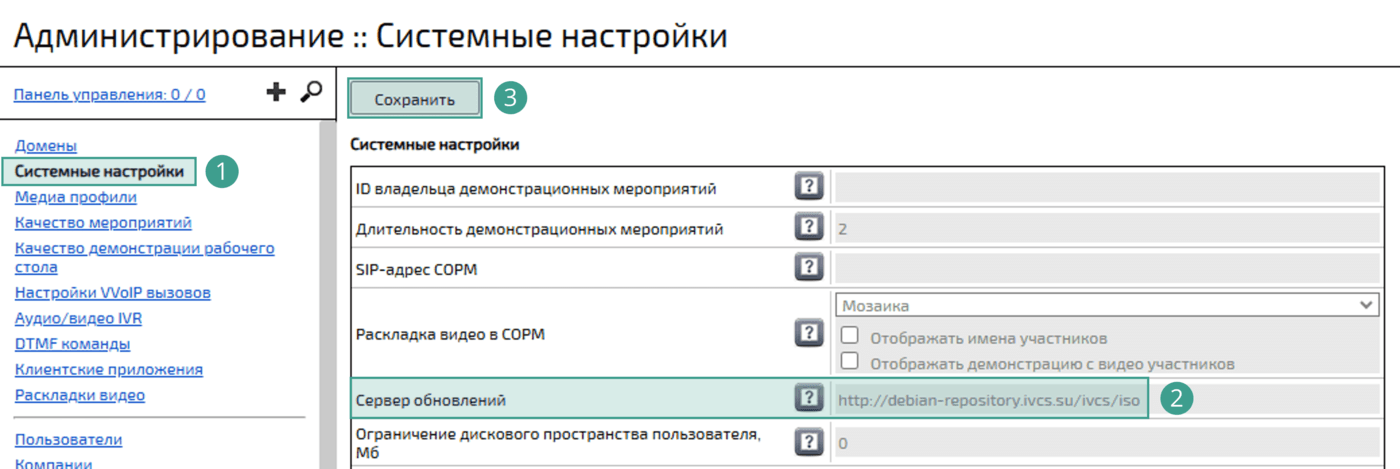Click the SIP-адрес СОРМ input field
1400x469 pixels.
point(1107,268)
